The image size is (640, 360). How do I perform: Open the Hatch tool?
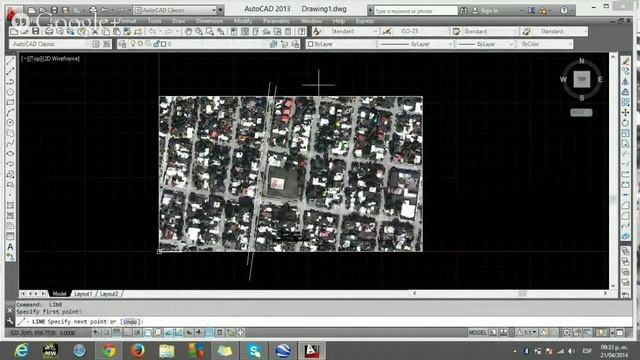coord(11,205)
